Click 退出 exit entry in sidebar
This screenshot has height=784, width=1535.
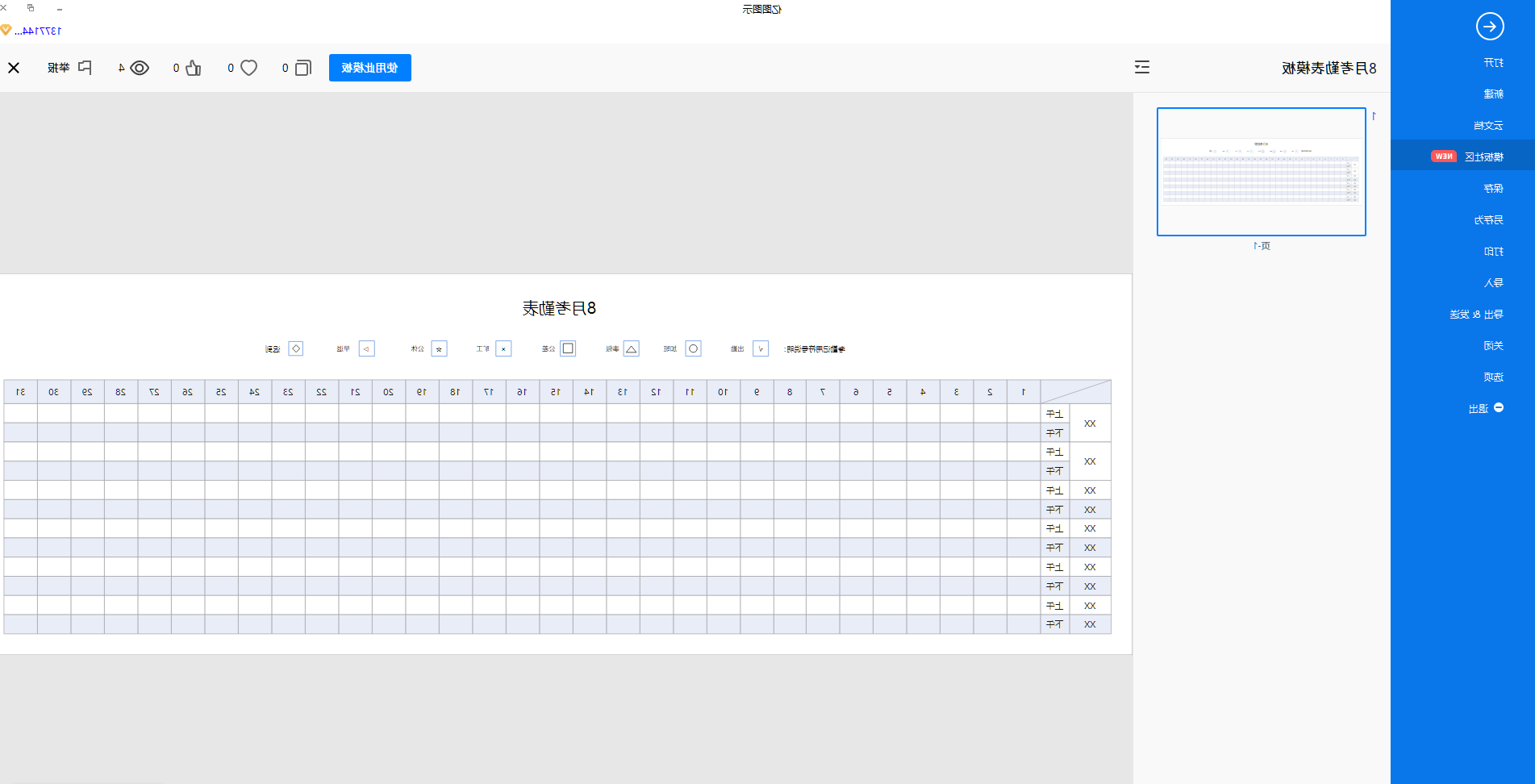1478,409
